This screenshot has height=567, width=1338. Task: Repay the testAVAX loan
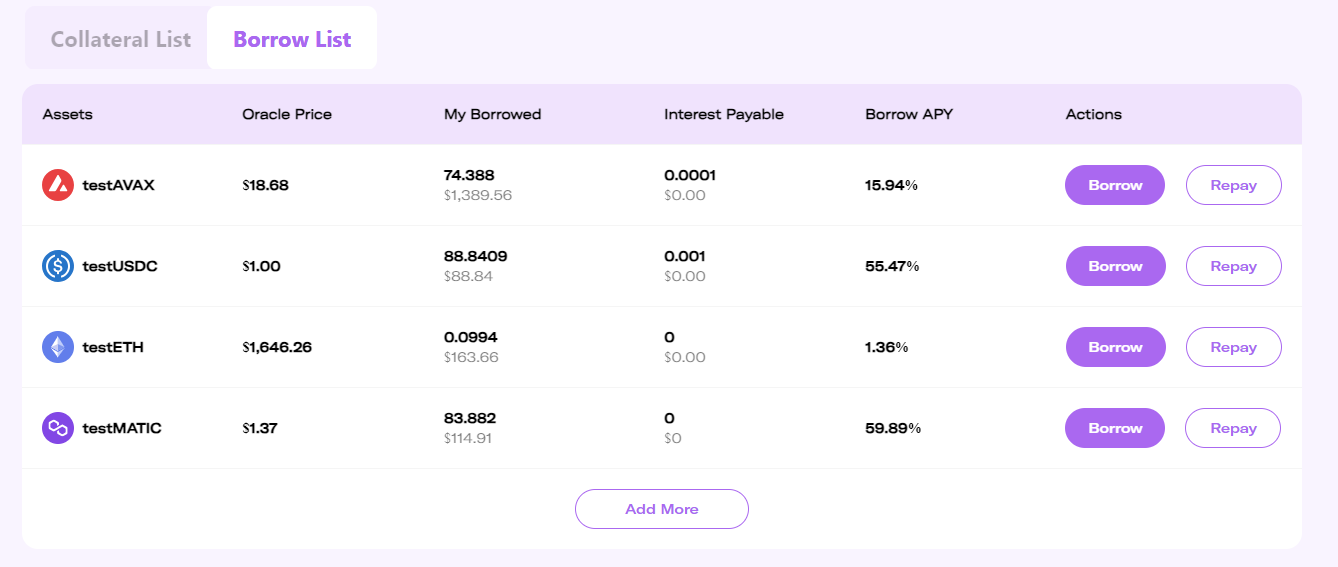[x=1233, y=185]
